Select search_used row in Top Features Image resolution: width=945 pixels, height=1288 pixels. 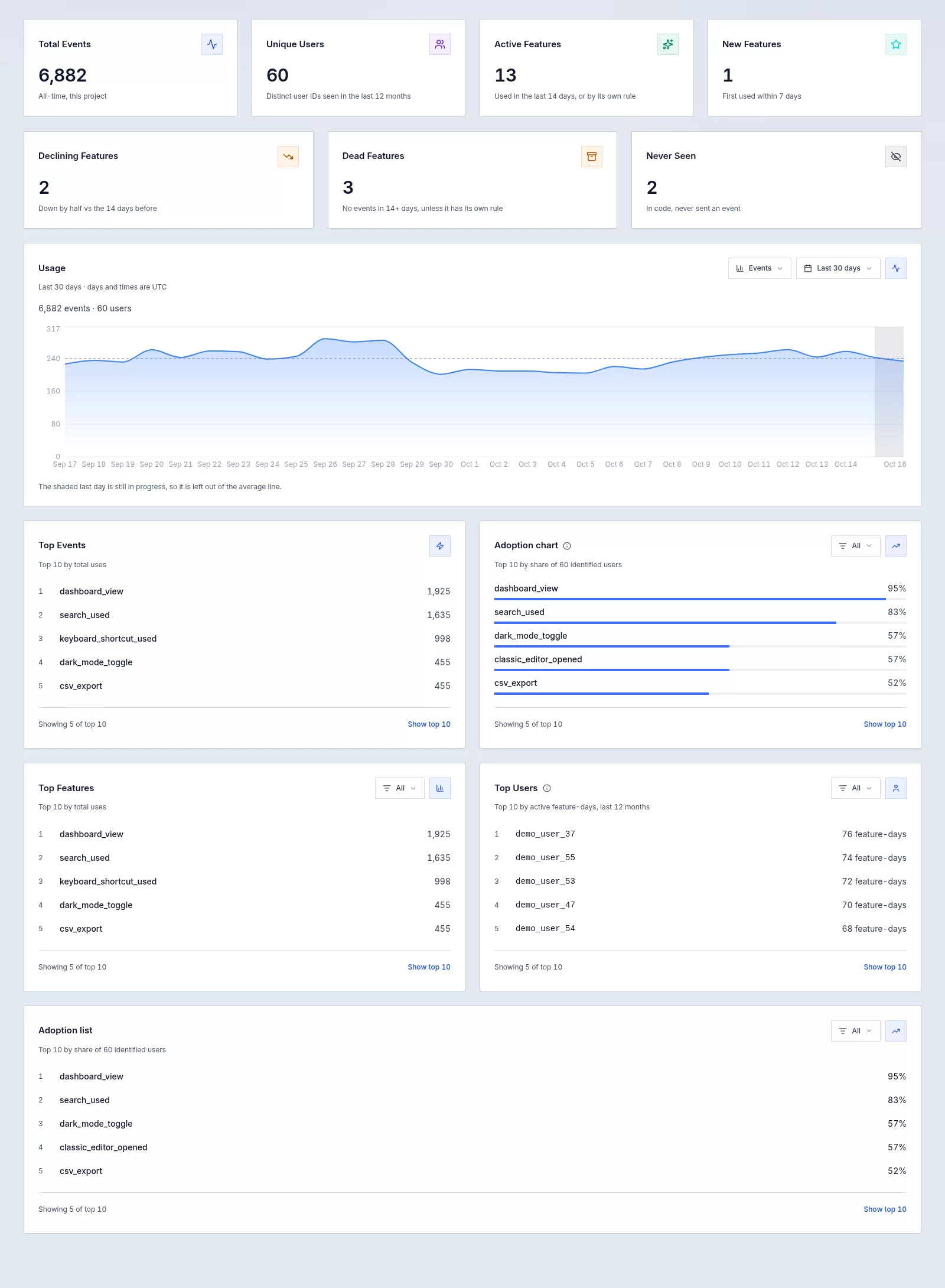(245, 858)
